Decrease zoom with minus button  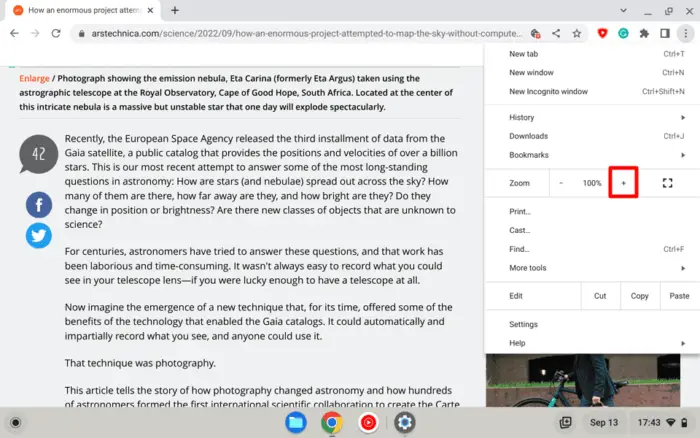click(561, 183)
